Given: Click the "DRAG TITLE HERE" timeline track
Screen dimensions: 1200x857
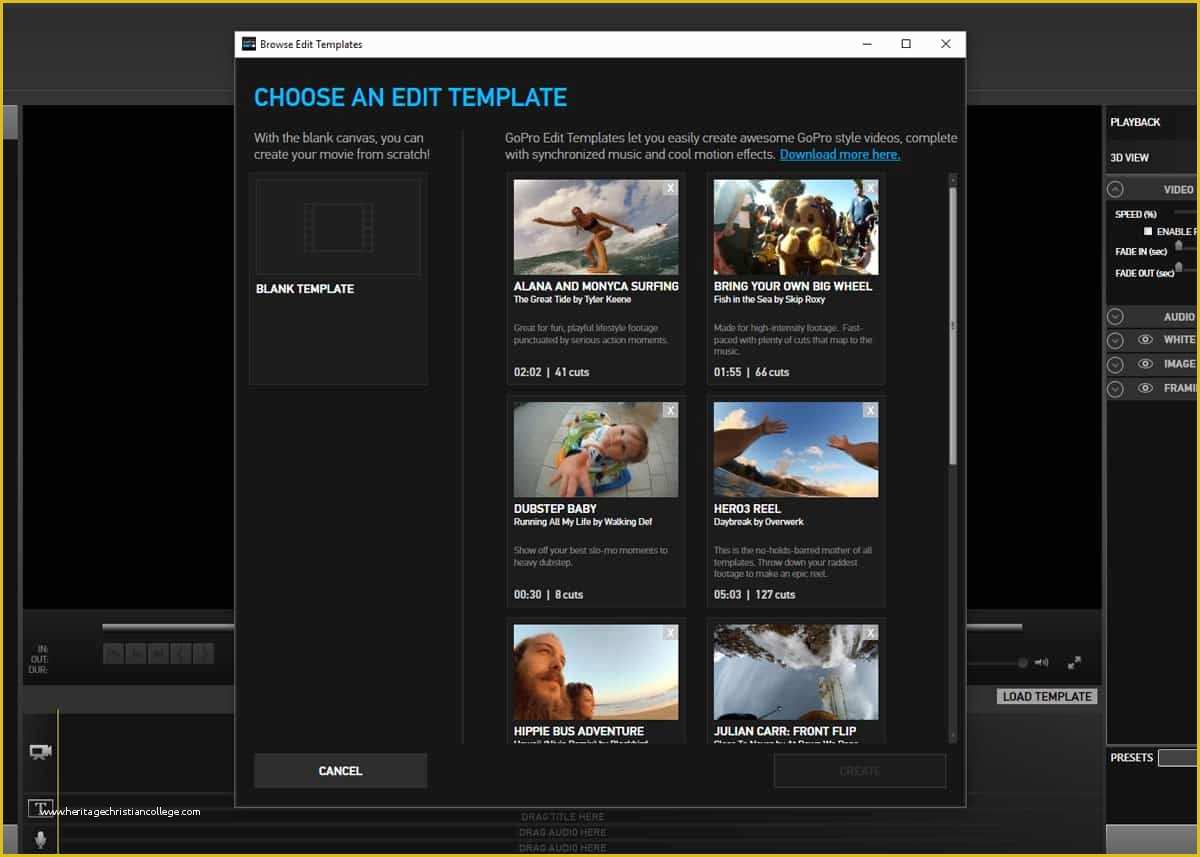Looking at the screenshot, I should coord(562,817).
